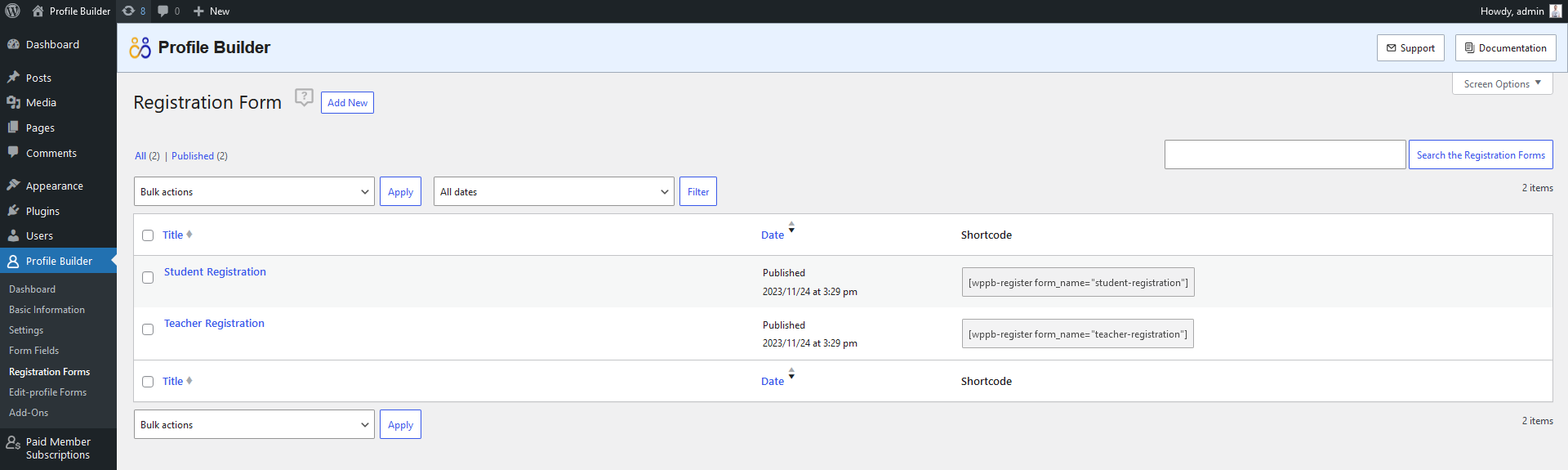Click the Appearance brush icon
The width and height of the screenshot is (1568, 470).
click(x=13, y=186)
